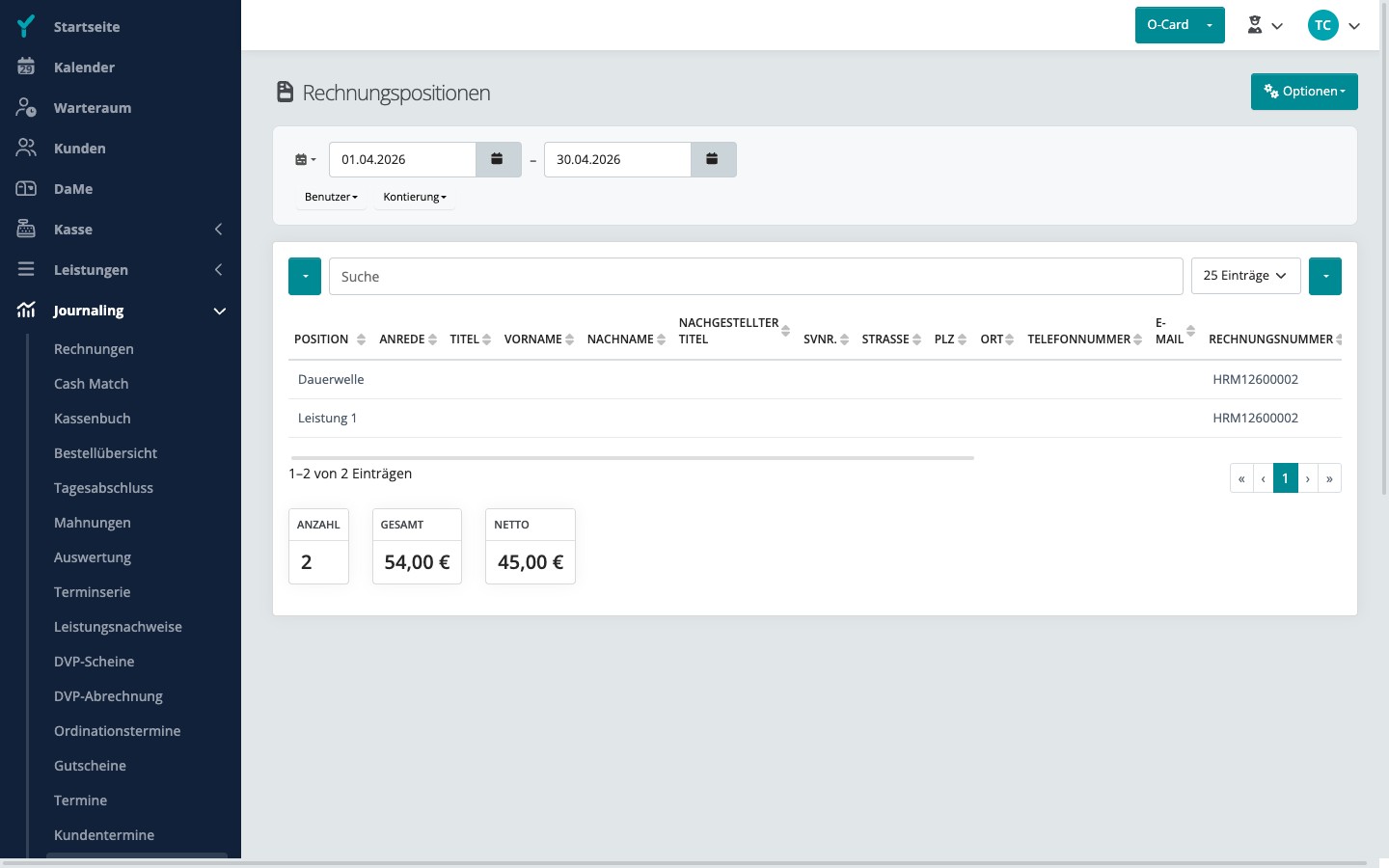Open the Kalender calendar icon in sidebar
1389x868 pixels.
[x=26, y=67]
